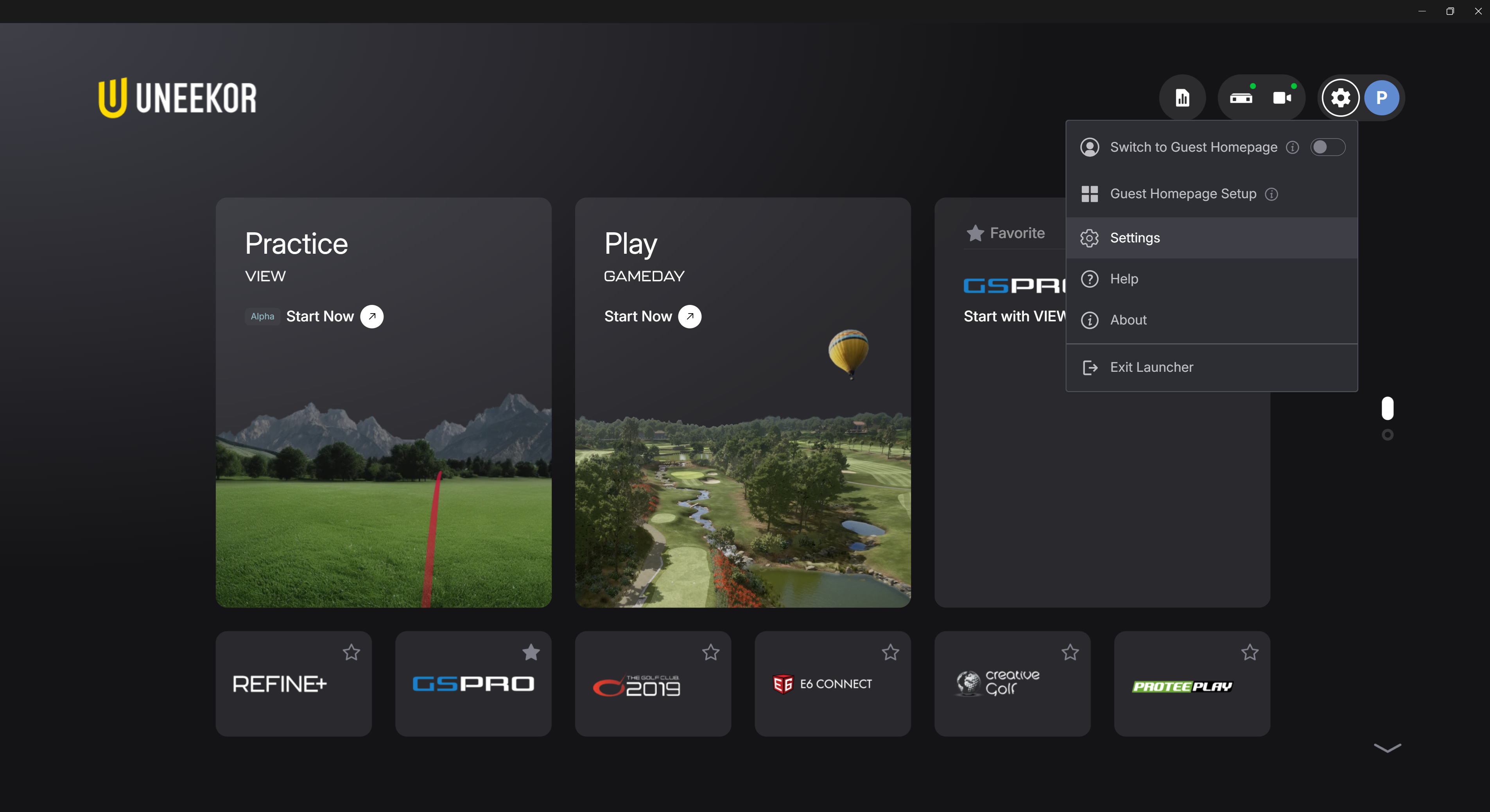Image resolution: width=1490 pixels, height=812 pixels.
Task: Click the Play course aerial image
Action: pos(743,509)
